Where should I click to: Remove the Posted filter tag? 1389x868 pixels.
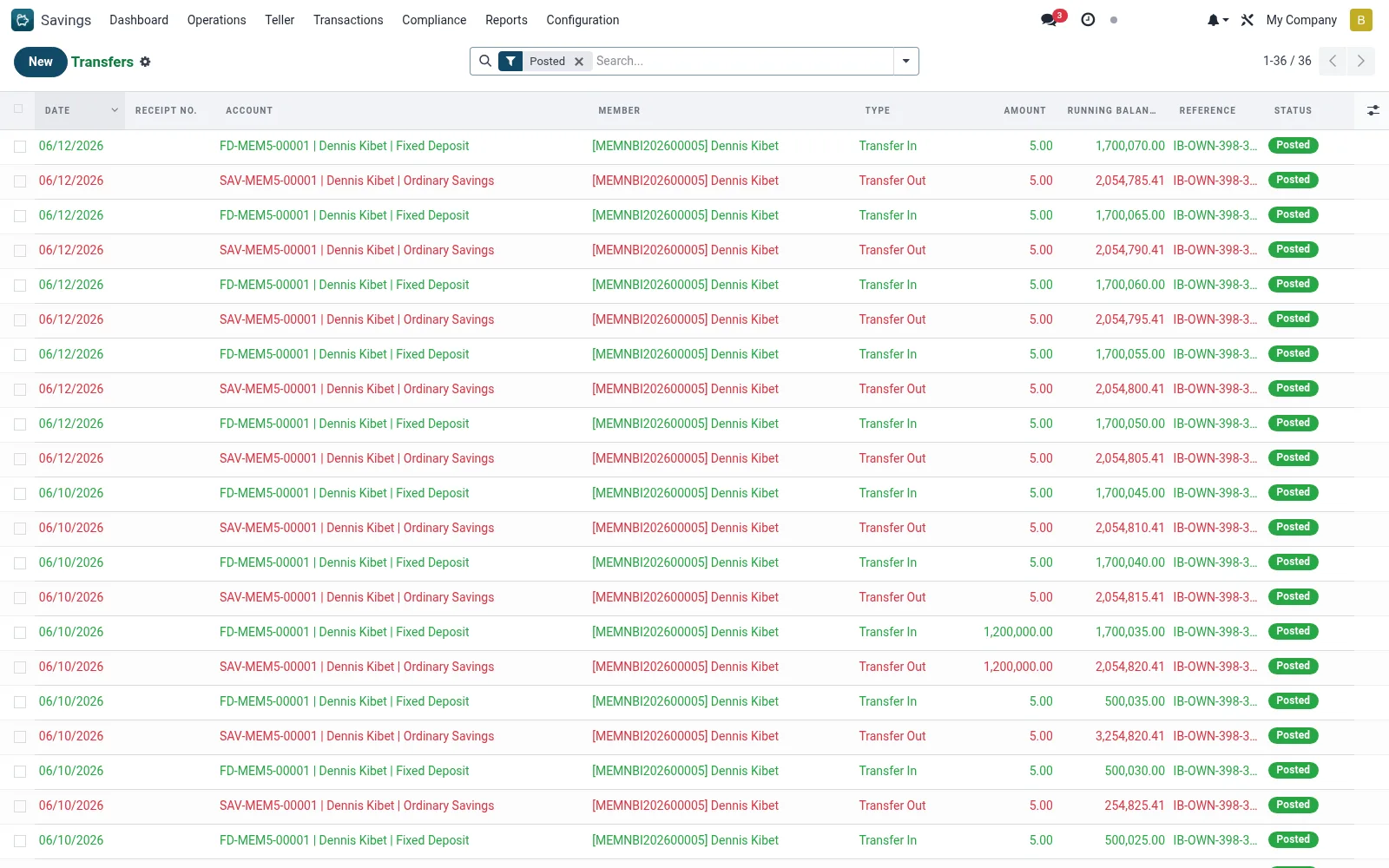[x=579, y=62]
